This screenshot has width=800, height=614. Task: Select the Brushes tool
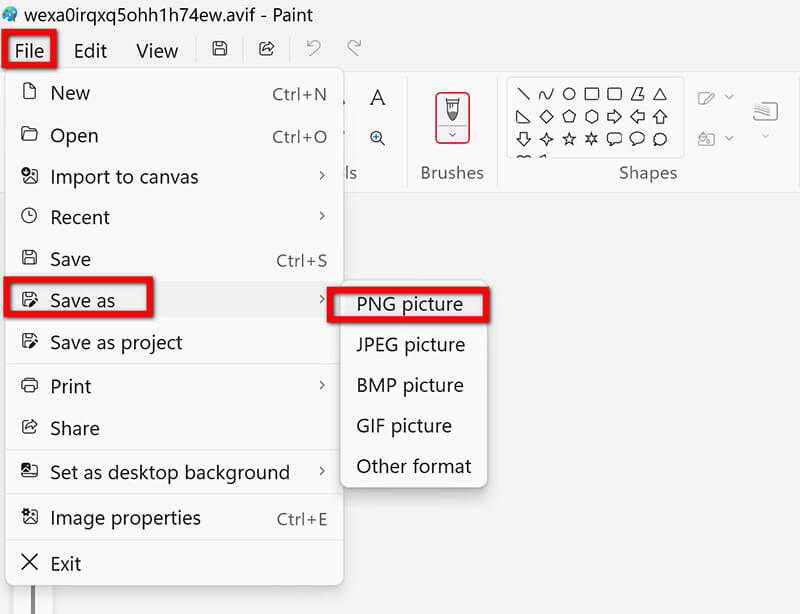(452, 108)
